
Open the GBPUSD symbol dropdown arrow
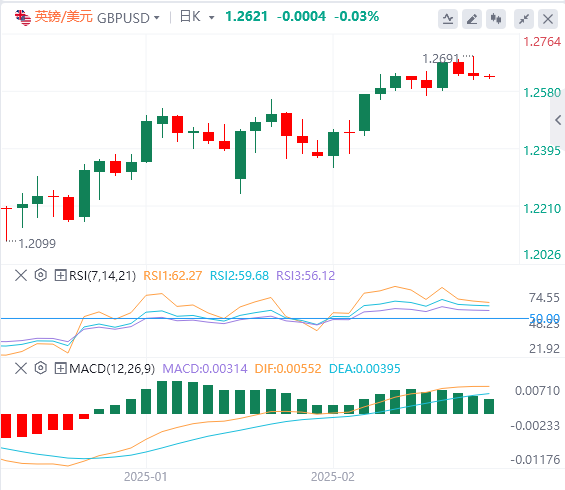pos(156,18)
